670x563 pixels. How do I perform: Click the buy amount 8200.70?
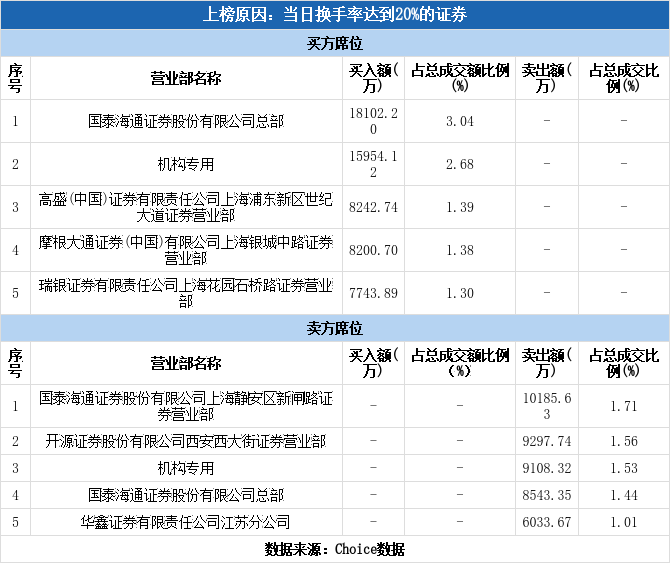373,250
